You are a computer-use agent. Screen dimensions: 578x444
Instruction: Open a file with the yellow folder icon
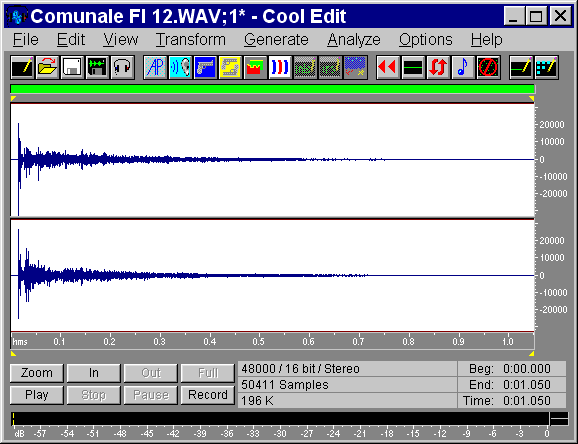tap(47, 67)
